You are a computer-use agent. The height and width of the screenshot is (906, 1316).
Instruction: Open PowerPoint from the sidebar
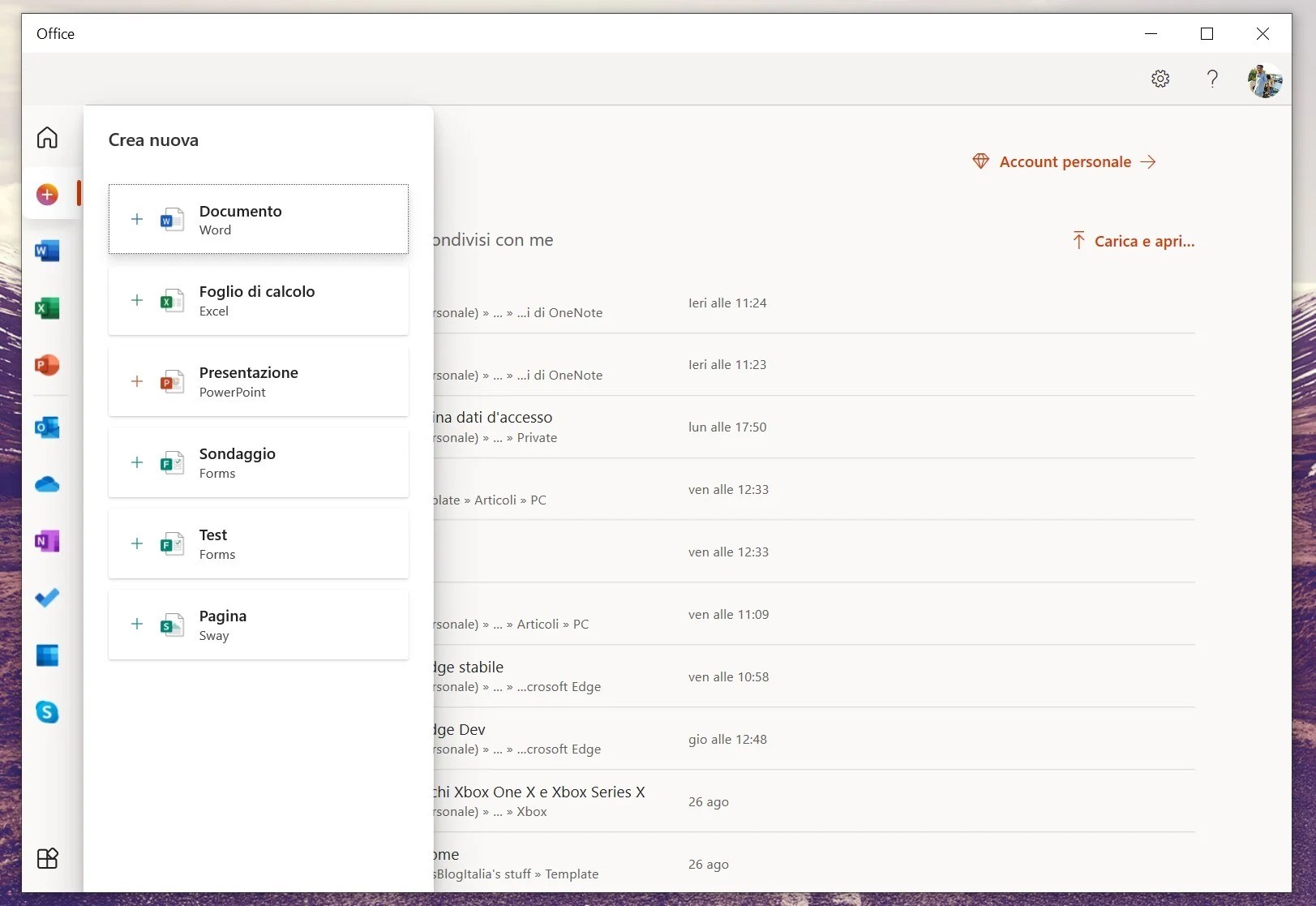point(46,366)
